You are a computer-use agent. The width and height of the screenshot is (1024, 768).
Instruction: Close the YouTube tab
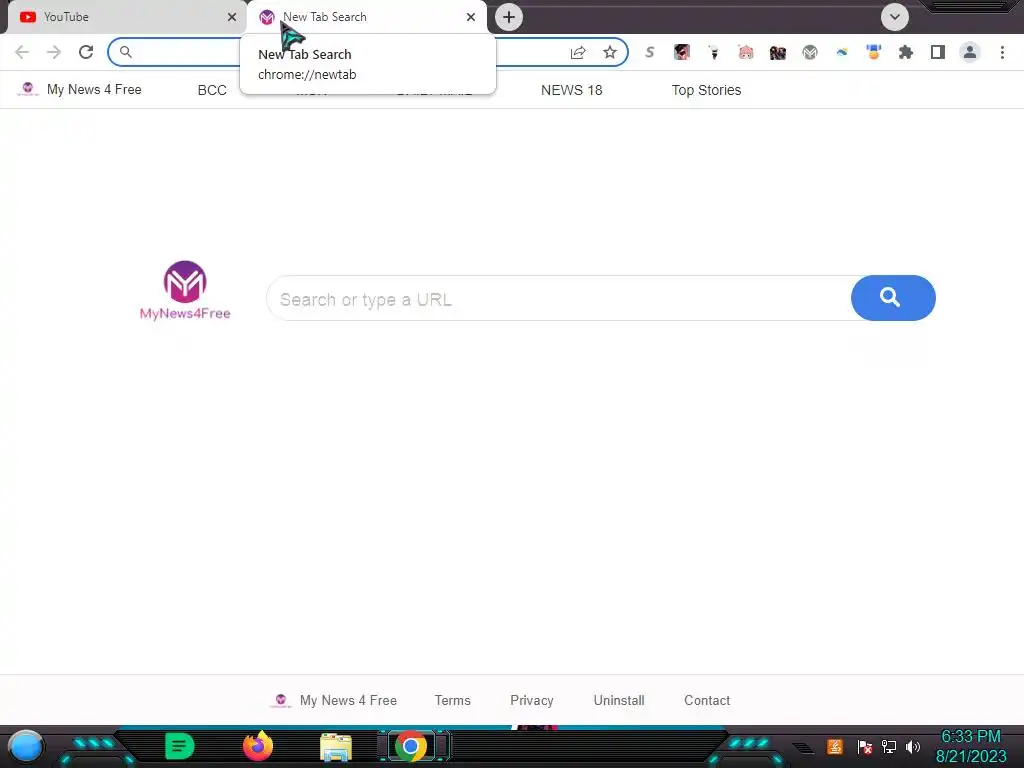click(232, 17)
